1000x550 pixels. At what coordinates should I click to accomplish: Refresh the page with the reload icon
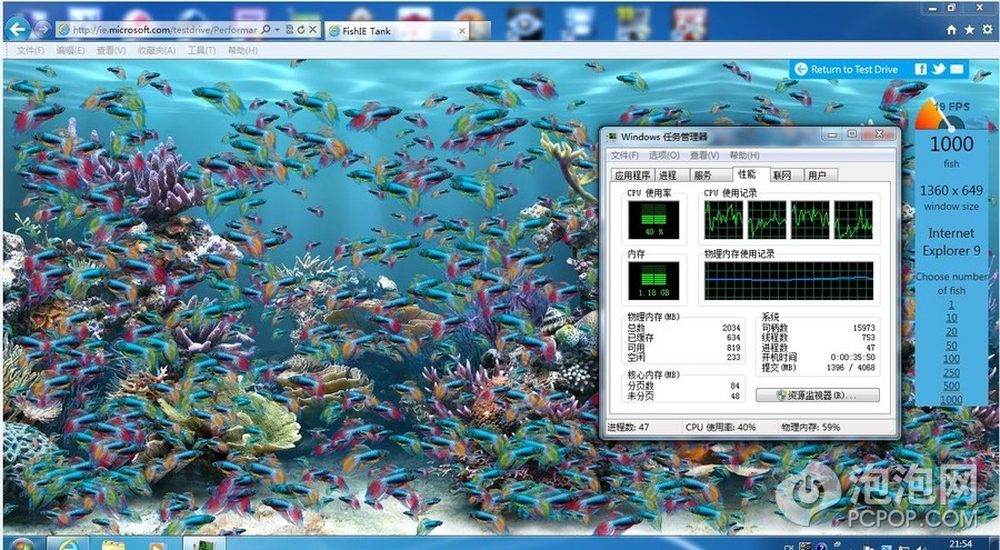(301, 29)
